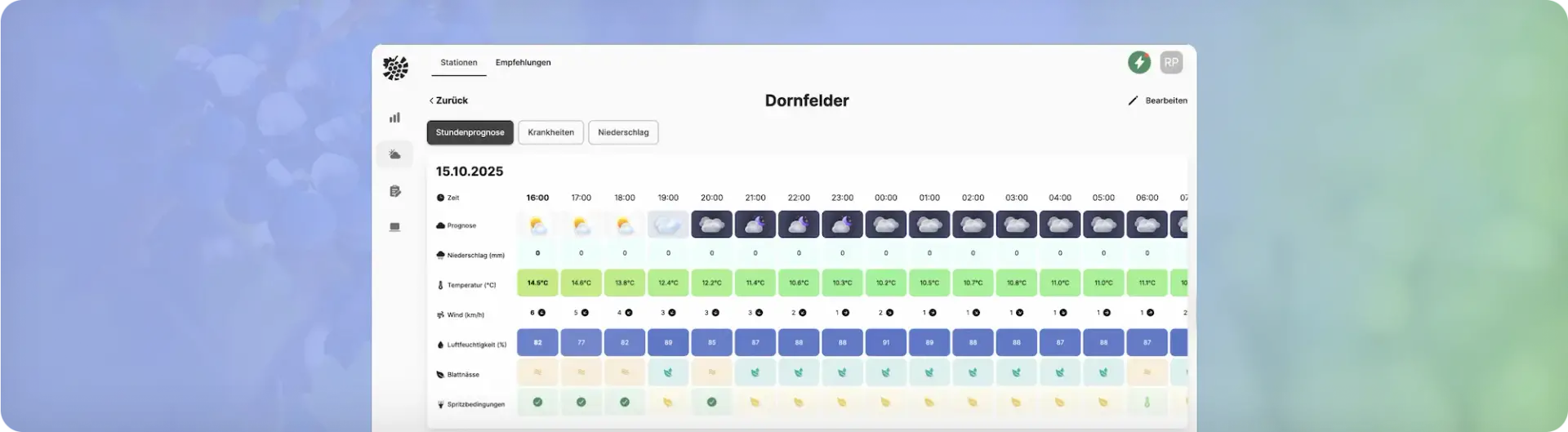Show the Krankheiten view

550,132
